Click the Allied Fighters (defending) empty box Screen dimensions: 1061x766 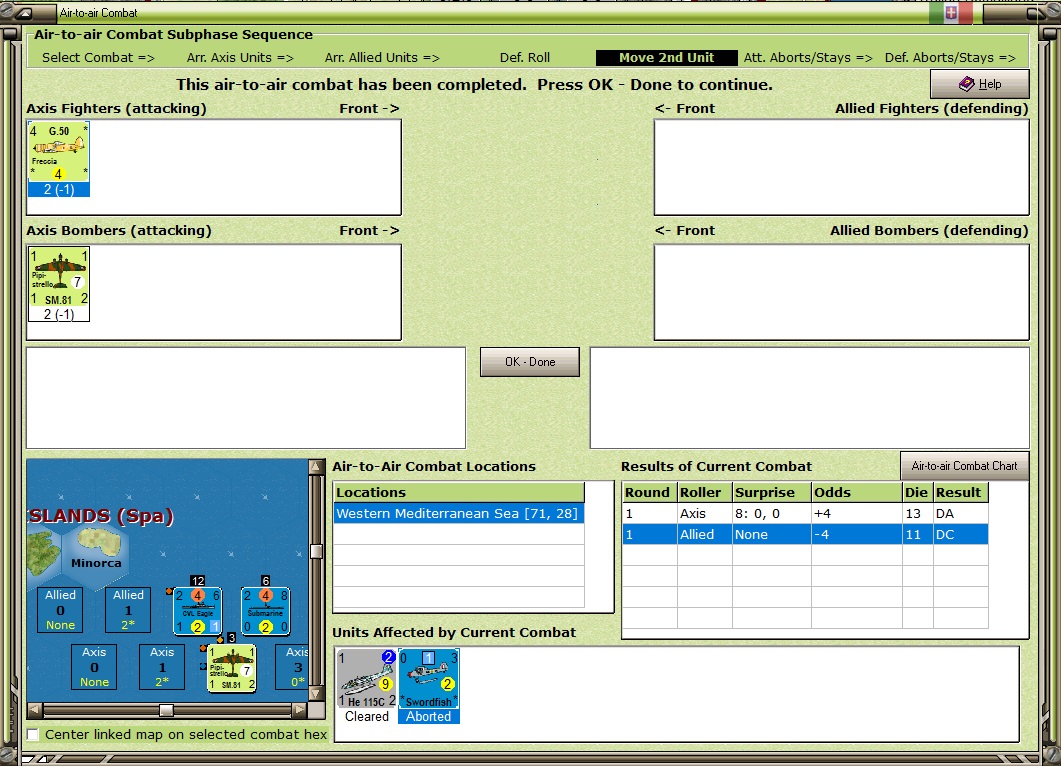(x=842, y=167)
